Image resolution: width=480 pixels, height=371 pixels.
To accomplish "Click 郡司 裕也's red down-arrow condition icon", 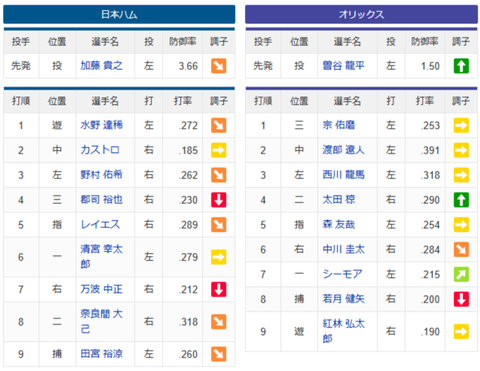I will [219, 200].
